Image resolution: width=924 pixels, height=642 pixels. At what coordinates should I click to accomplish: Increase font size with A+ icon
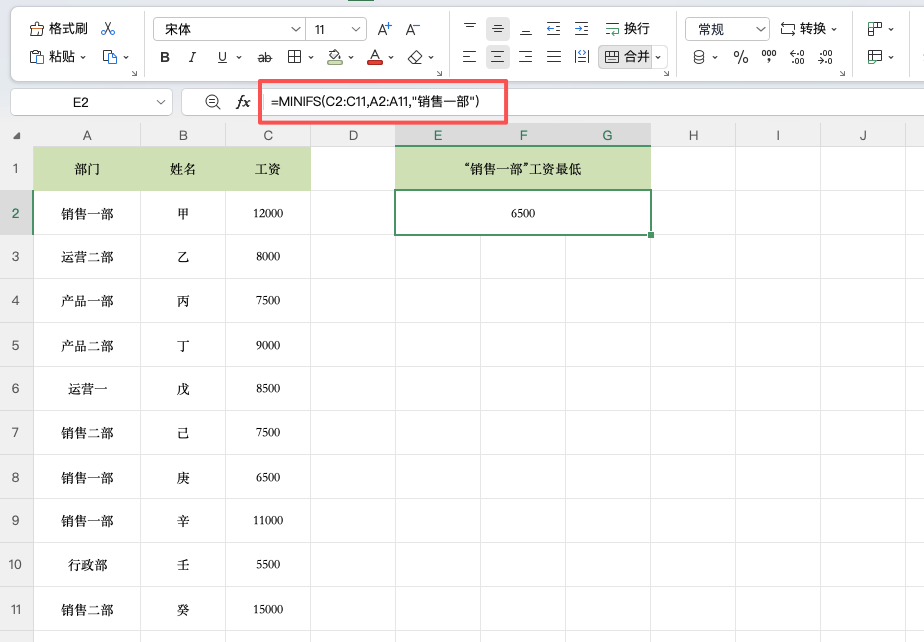(x=385, y=29)
